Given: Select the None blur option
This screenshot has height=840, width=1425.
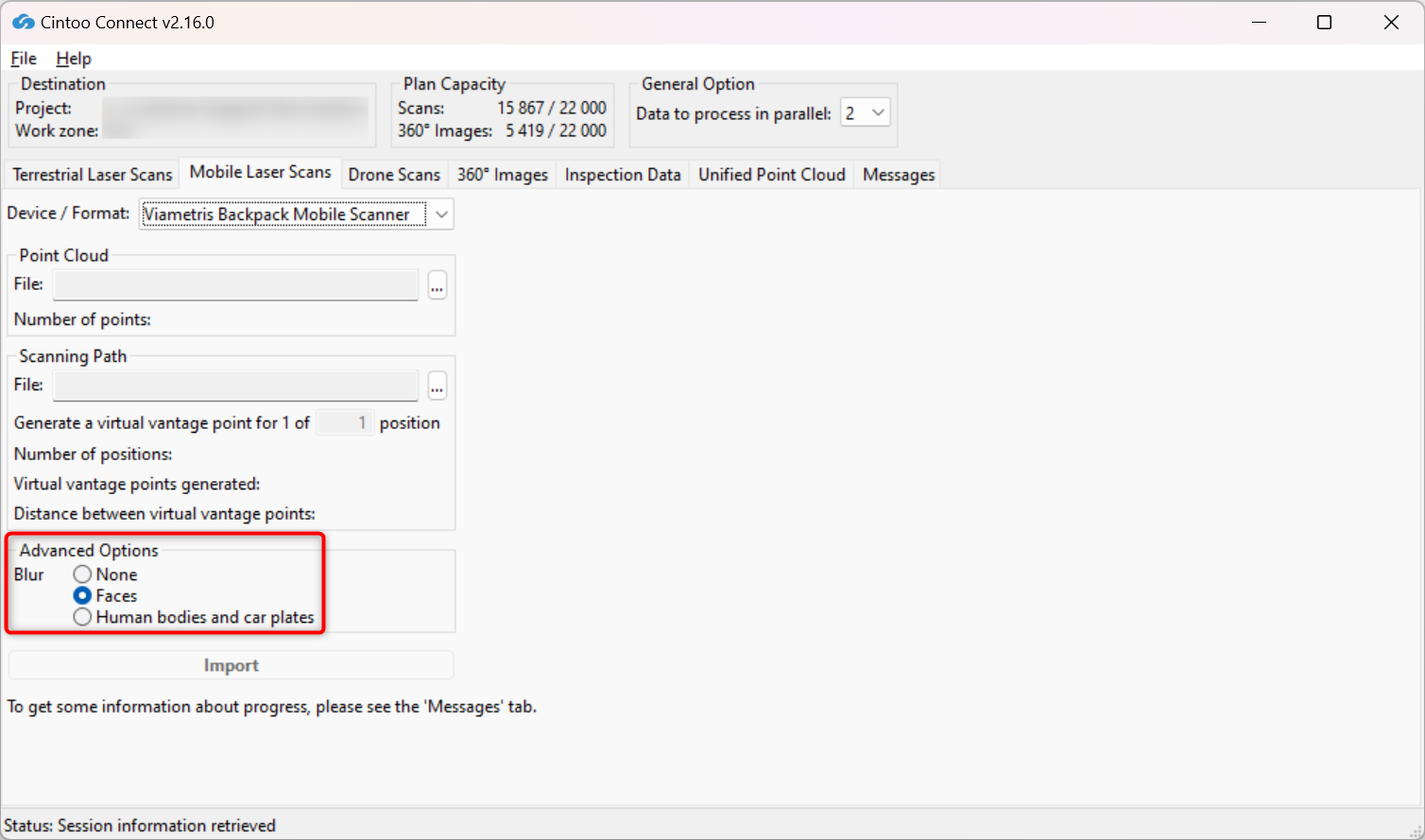Looking at the screenshot, I should [x=105, y=574].
